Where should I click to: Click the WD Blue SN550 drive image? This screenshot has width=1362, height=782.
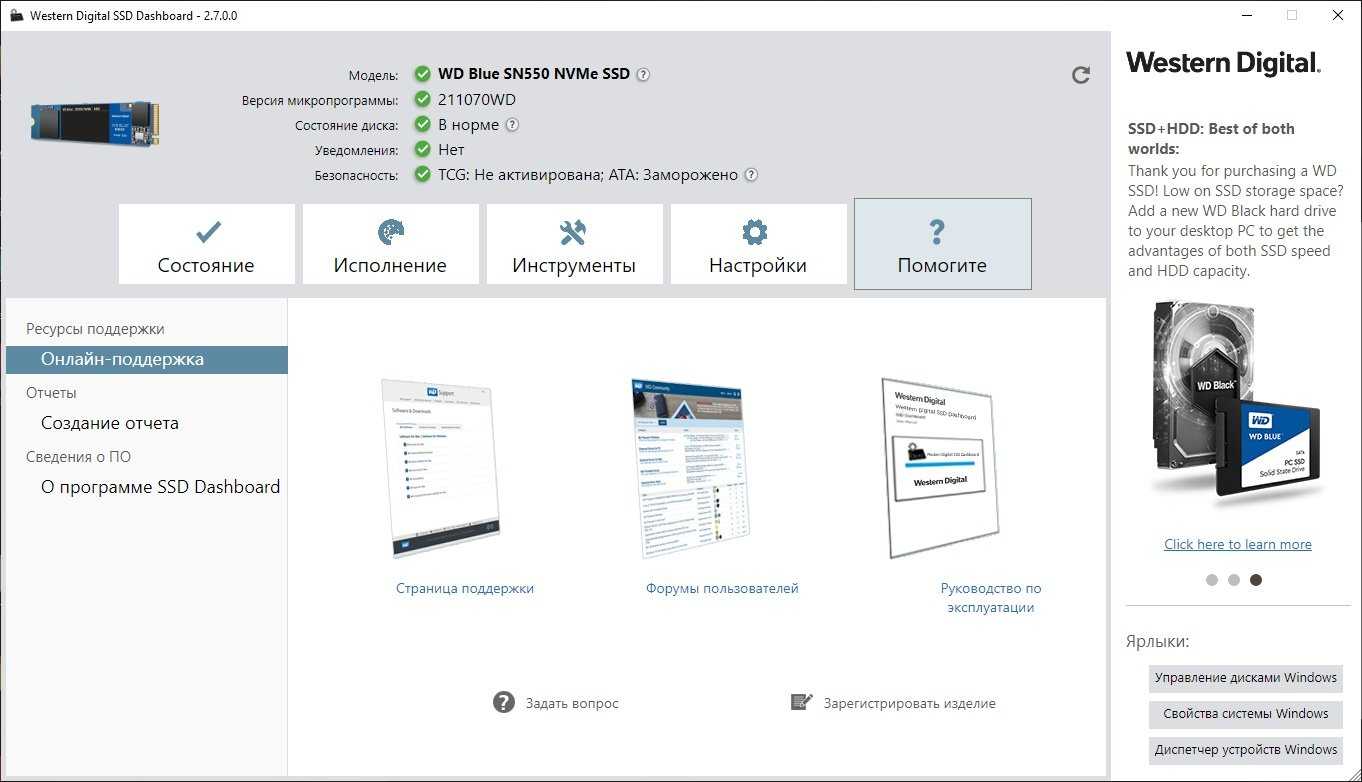95,122
